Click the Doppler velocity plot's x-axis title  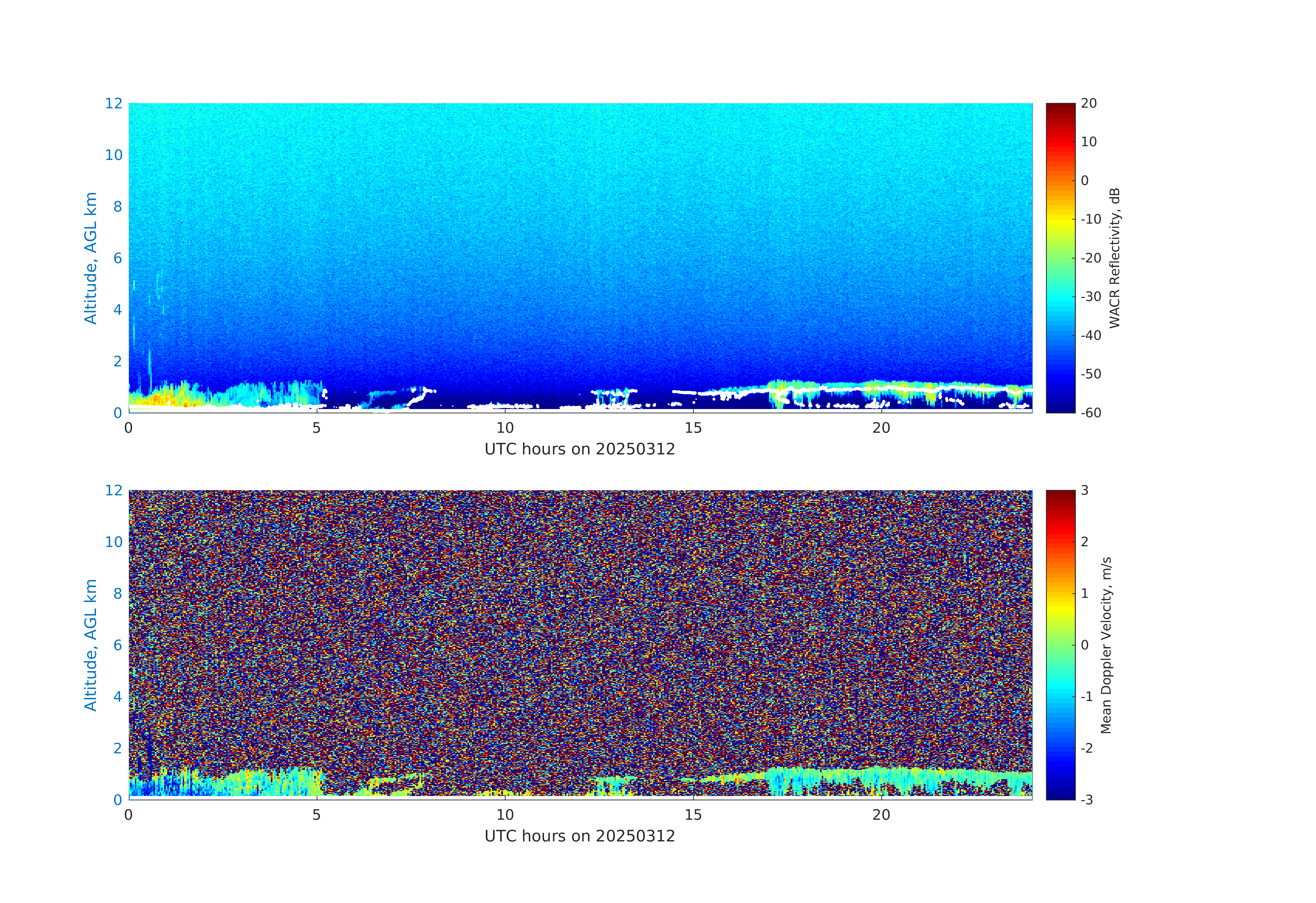pyautogui.click(x=579, y=836)
